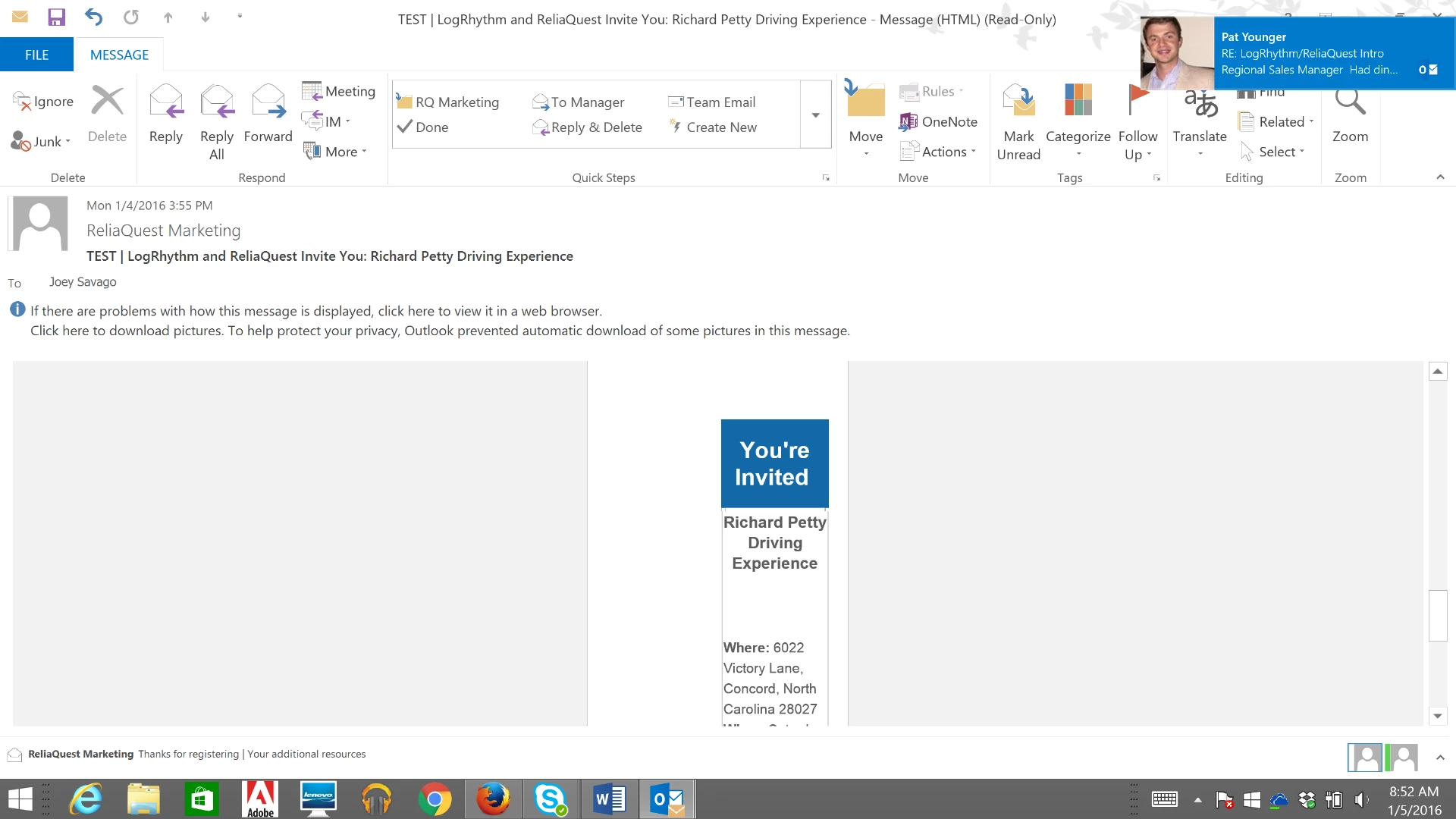The height and width of the screenshot is (819, 1456).
Task: Toggle flag checkbox in Pat Younger notification
Action: pyautogui.click(x=1432, y=70)
